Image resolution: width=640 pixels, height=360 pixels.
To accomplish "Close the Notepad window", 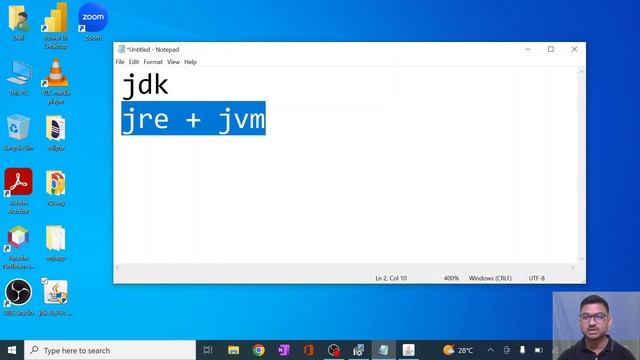I will 574,49.
